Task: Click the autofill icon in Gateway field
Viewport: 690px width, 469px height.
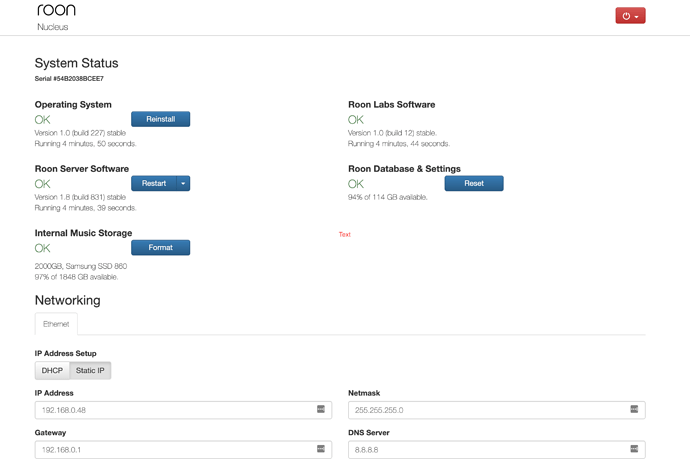Action: click(x=321, y=449)
